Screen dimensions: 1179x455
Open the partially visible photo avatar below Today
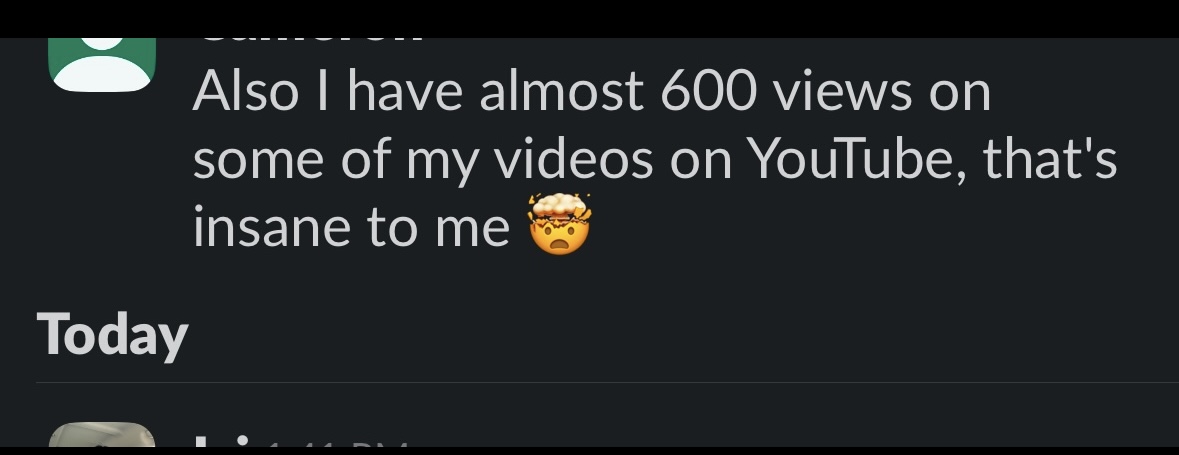(x=102, y=438)
